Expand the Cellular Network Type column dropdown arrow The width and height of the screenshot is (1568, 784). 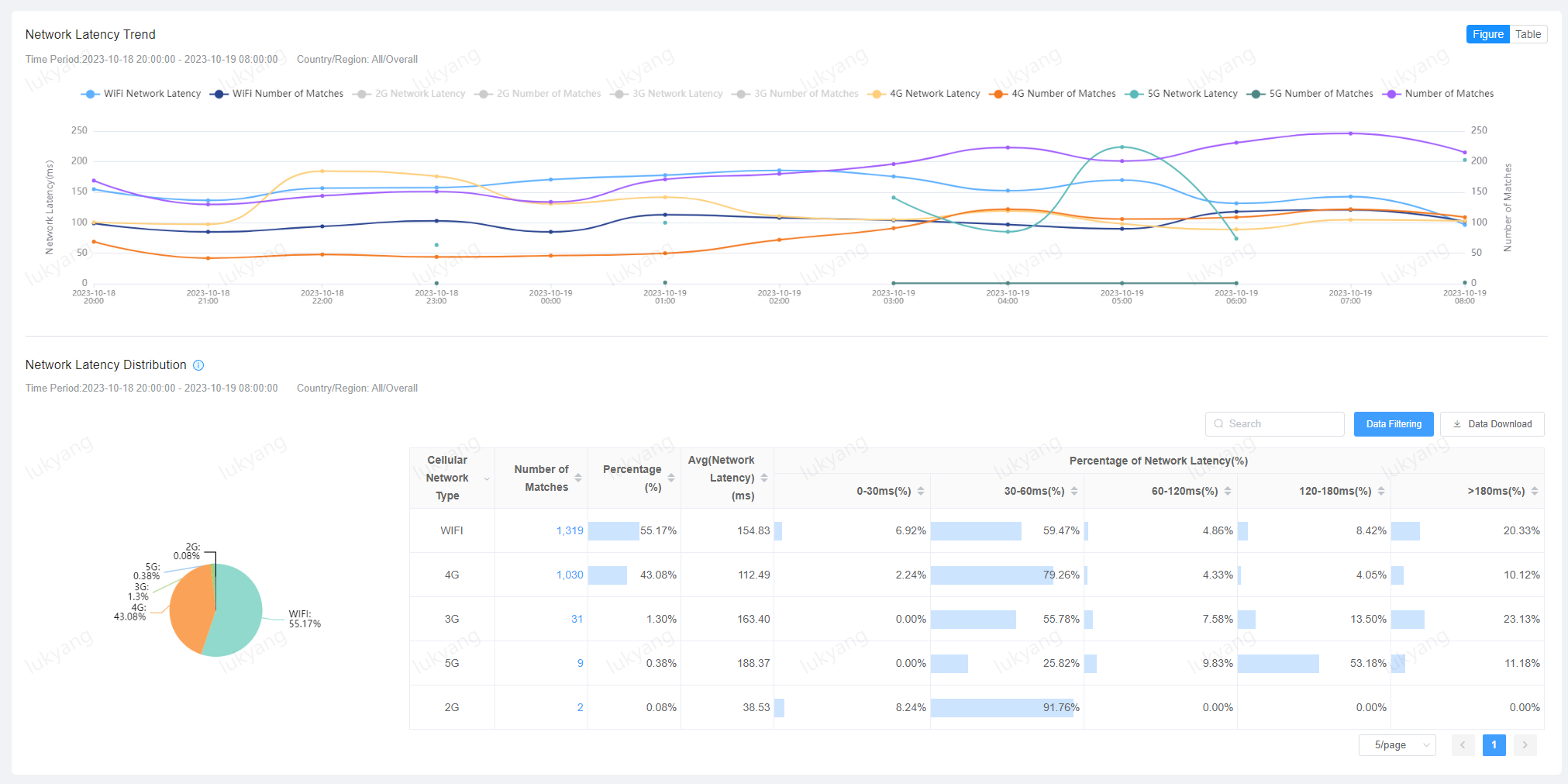[x=487, y=478]
